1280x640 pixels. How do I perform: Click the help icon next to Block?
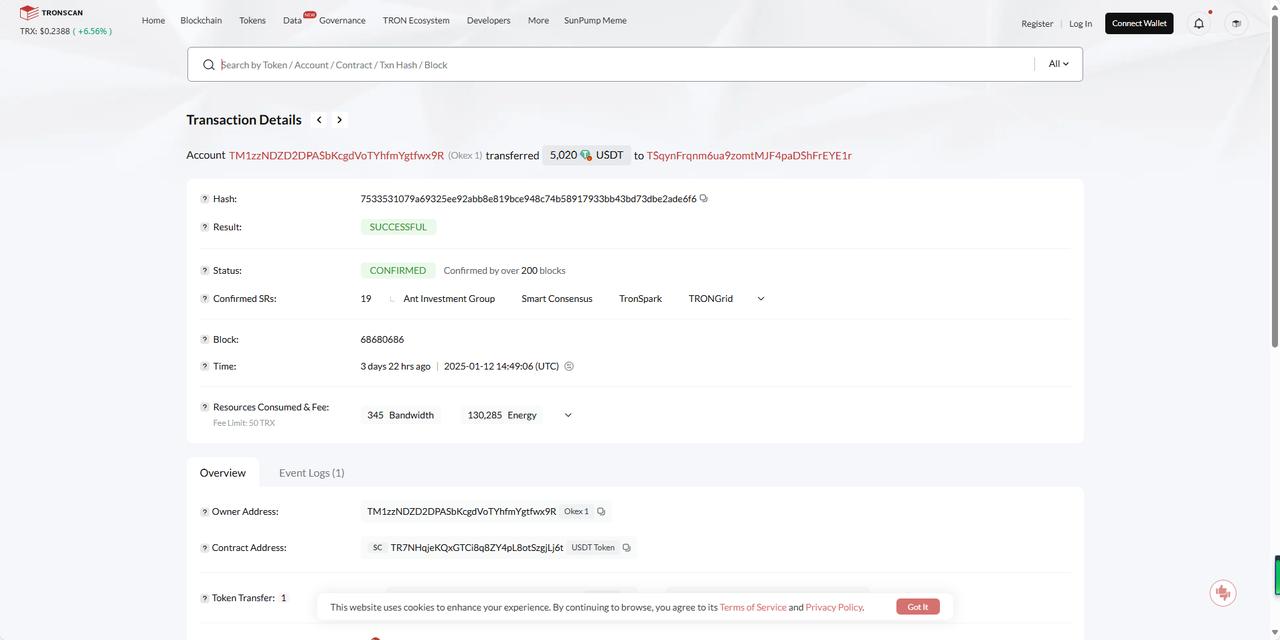pos(205,340)
